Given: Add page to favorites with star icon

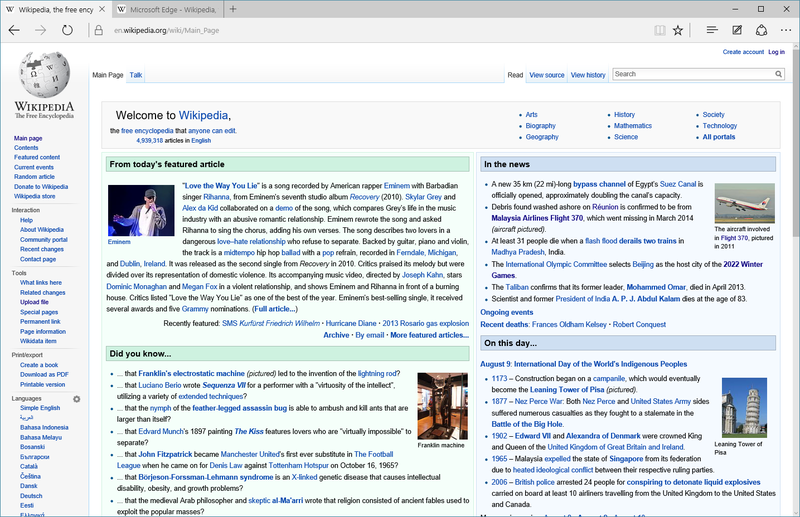Looking at the screenshot, I should [x=678, y=30].
